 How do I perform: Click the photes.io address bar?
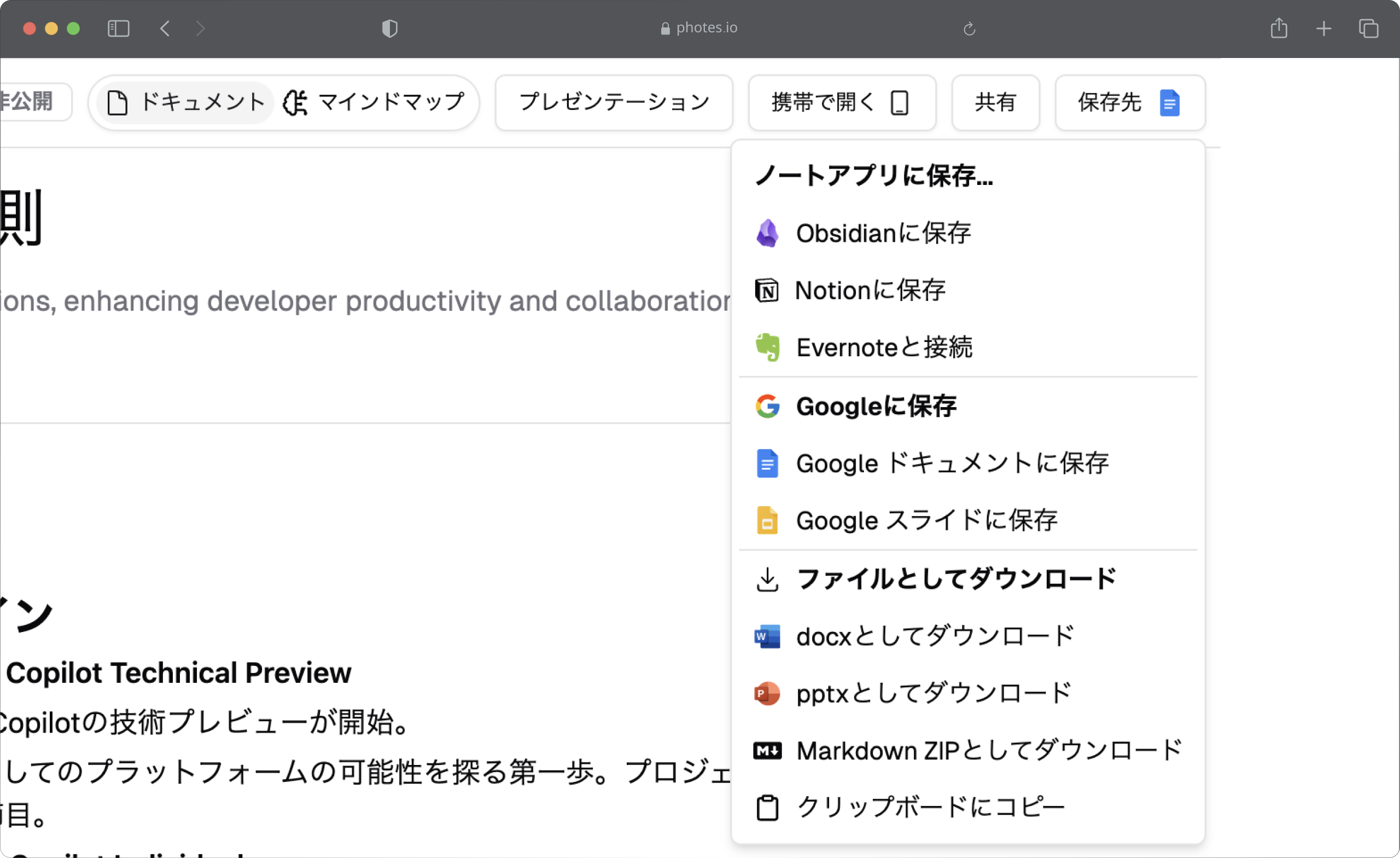(x=699, y=28)
